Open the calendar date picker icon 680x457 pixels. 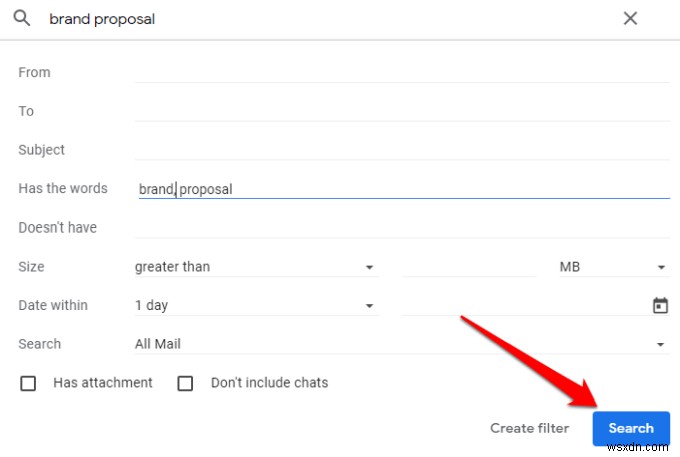click(x=660, y=305)
